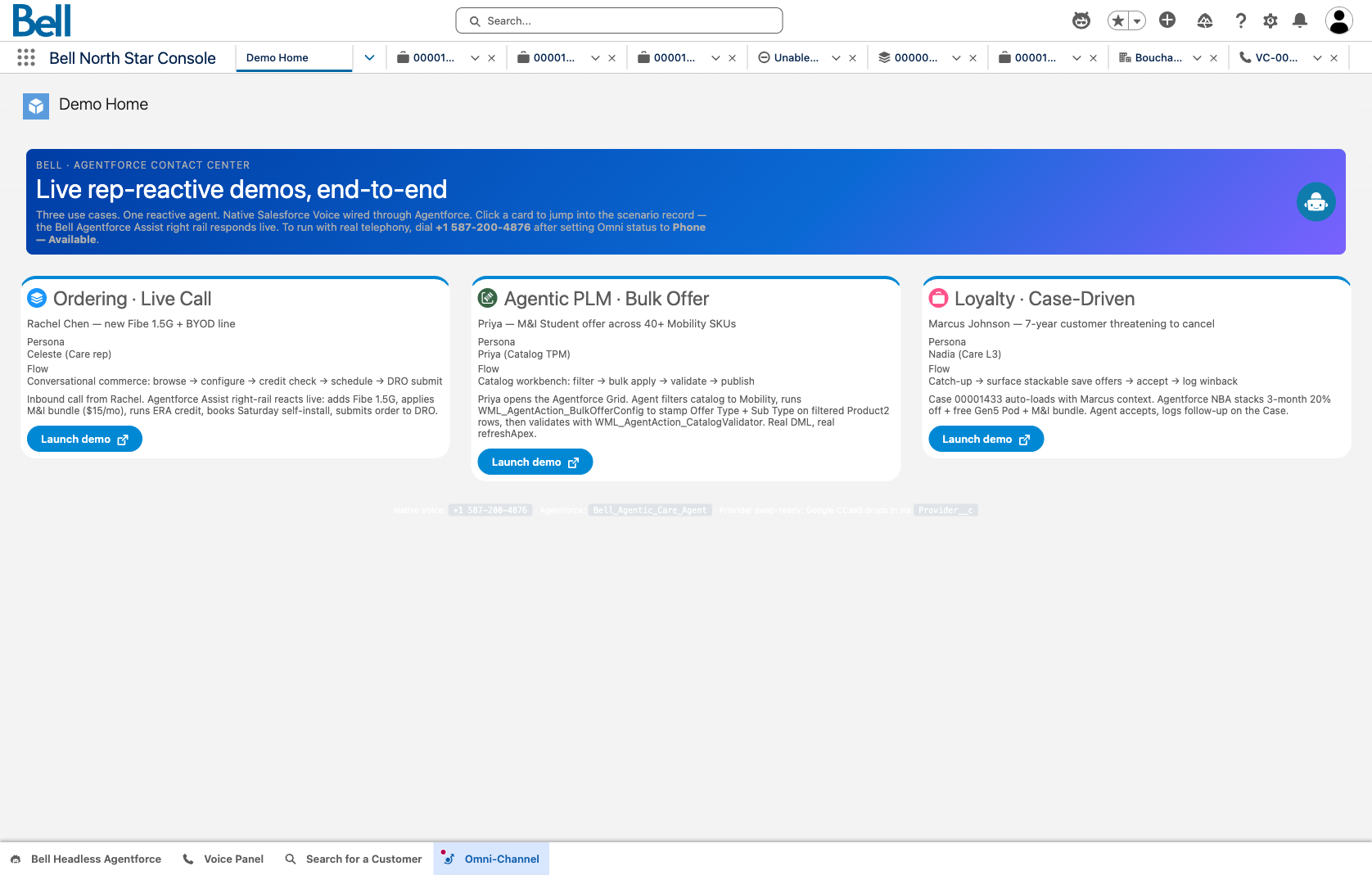This screenshot has height=875, width=1372.
Task: Open the Astro mascot icon in header
Action: pyautogui.click(x=1081, y=20)
